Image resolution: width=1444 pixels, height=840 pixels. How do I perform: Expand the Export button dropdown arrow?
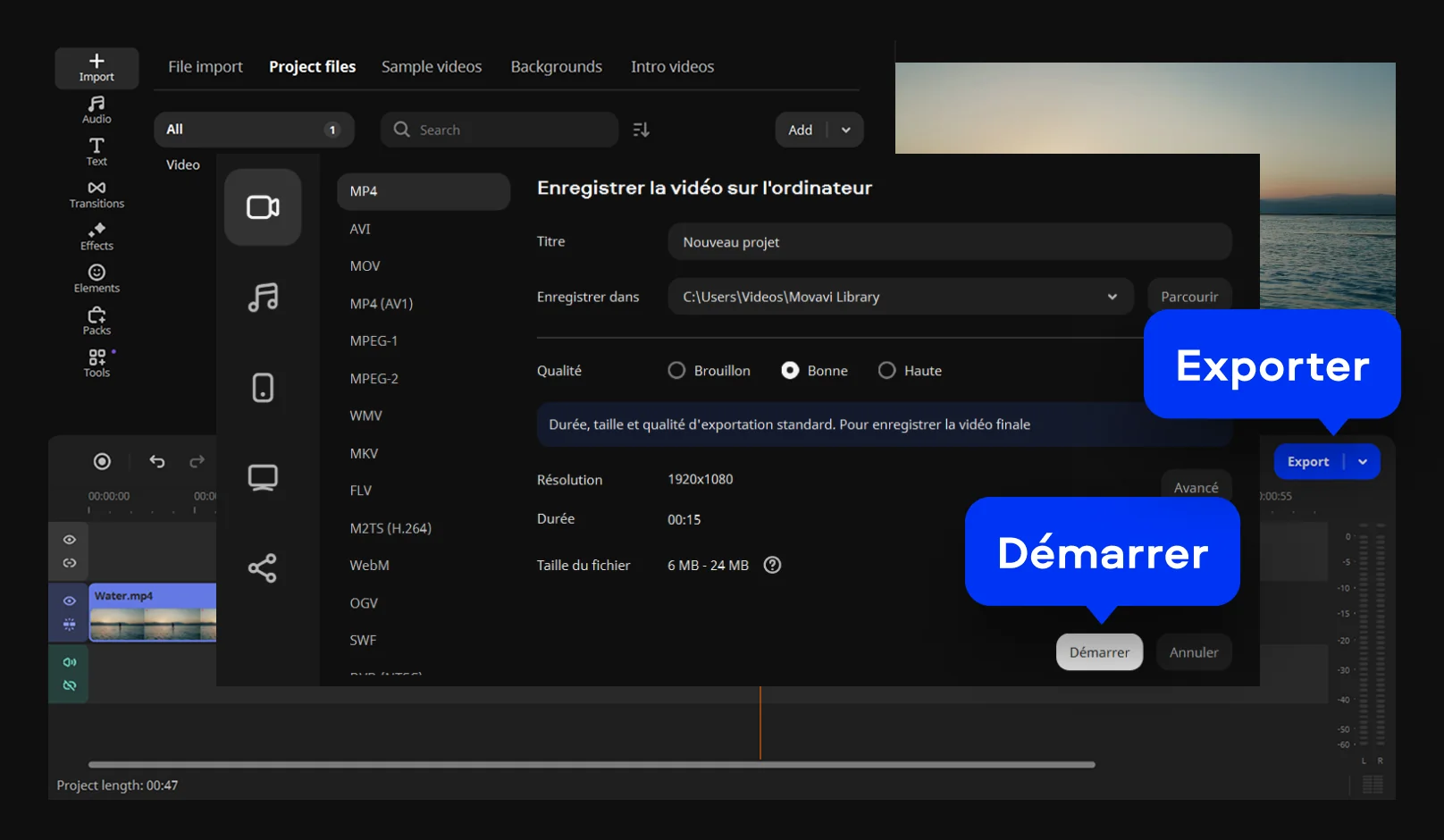[1363, 462]
